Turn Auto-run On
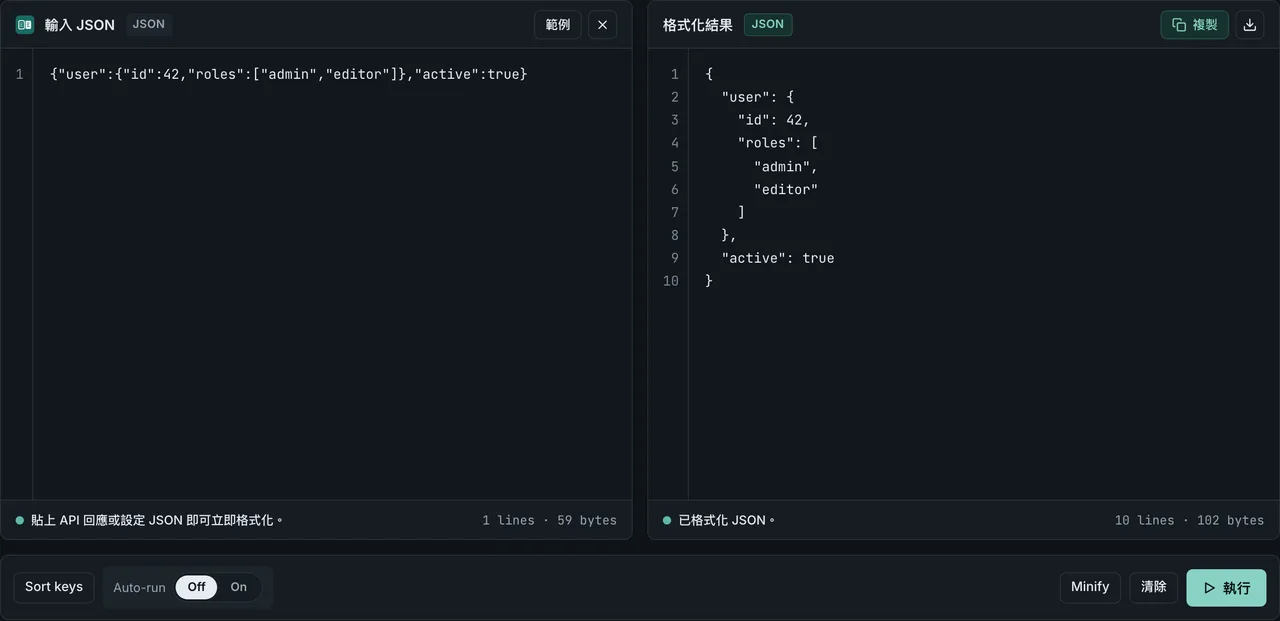 click(x=238, y=587)
